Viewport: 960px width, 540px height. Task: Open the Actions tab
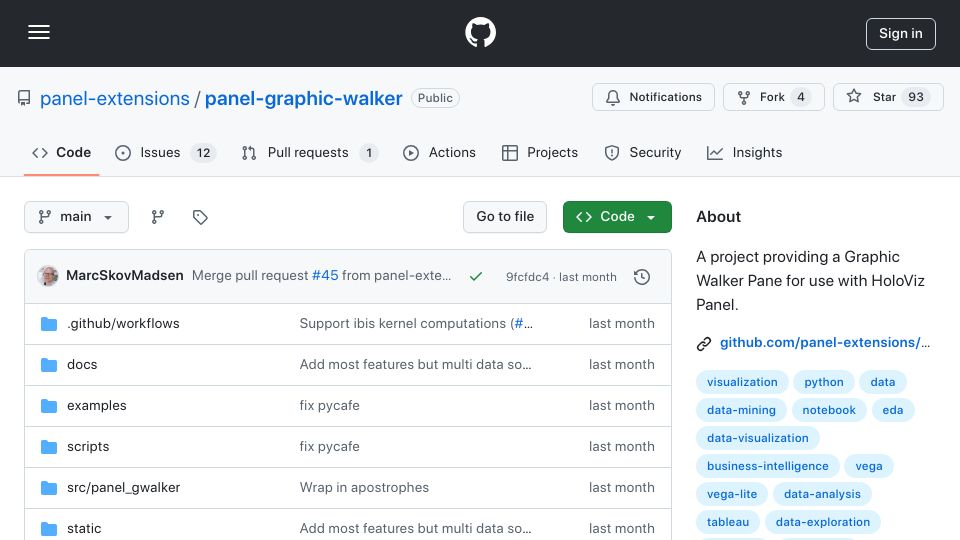[x=439, y=152]
